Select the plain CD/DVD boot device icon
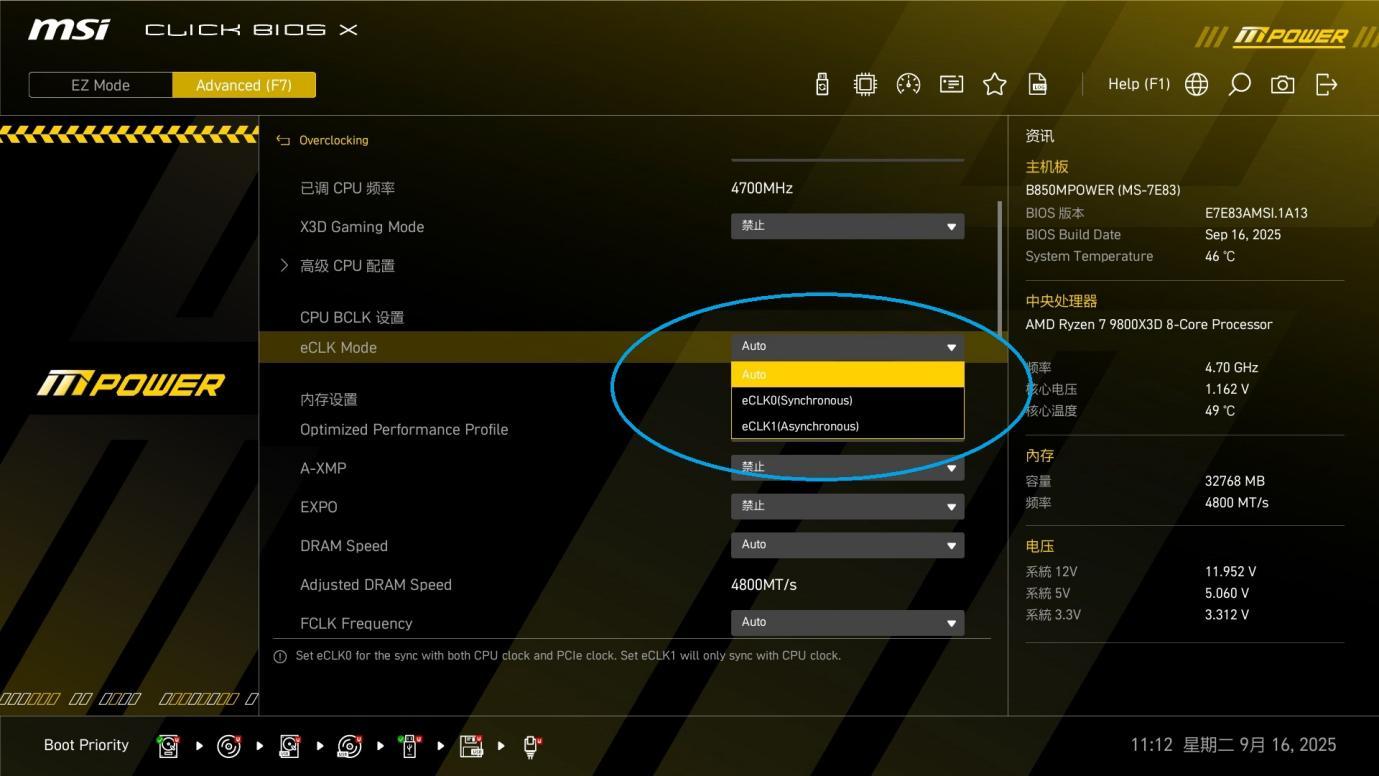 (229, 745)
